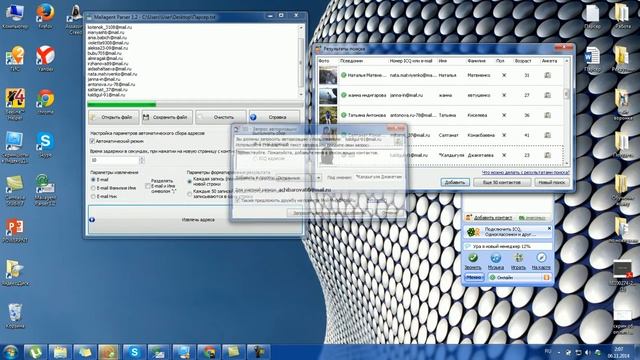Click the Псевдоним column header

[x=351, y=61]
